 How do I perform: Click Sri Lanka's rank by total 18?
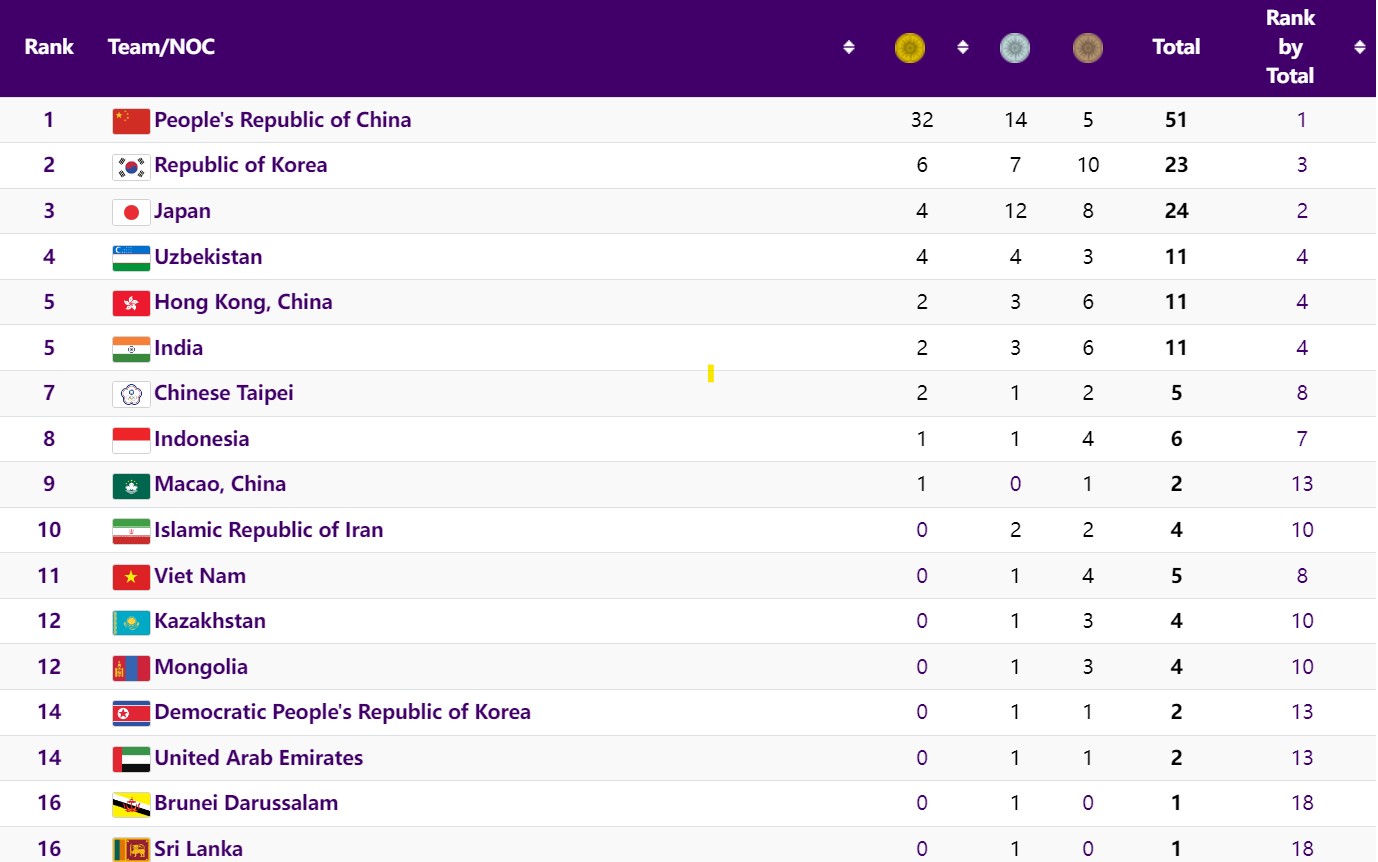coord(1302,849)
